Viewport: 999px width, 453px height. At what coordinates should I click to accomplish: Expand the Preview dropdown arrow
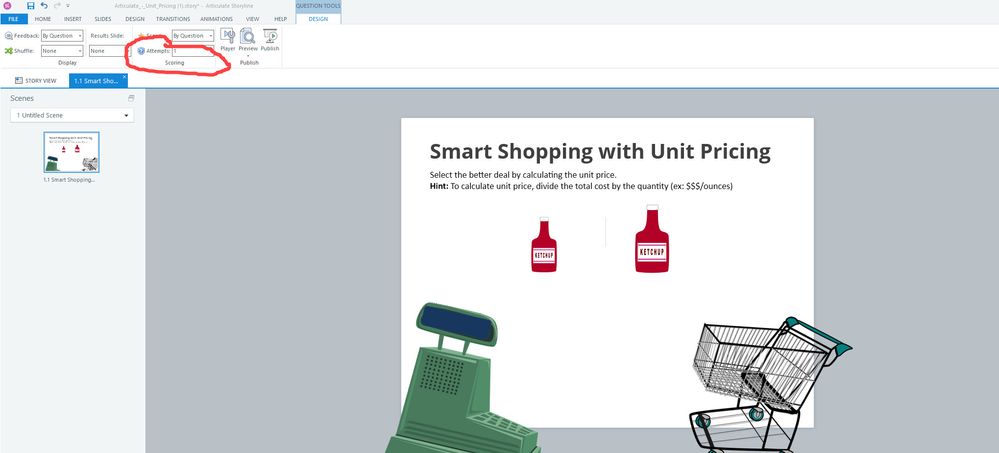coord(248,55)
